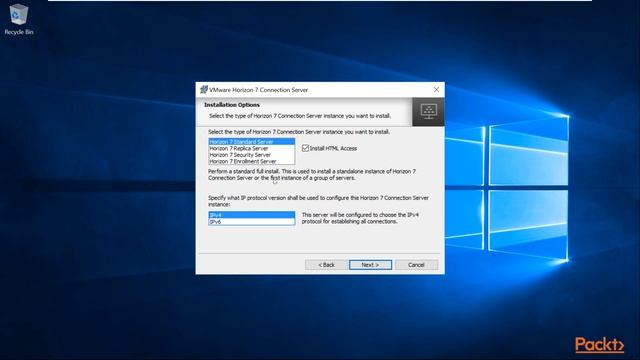The height and width of the screenshot is (360, 640).
Task: Close the Horizon 7 Connection Server dialog
Action: (436, 89)
